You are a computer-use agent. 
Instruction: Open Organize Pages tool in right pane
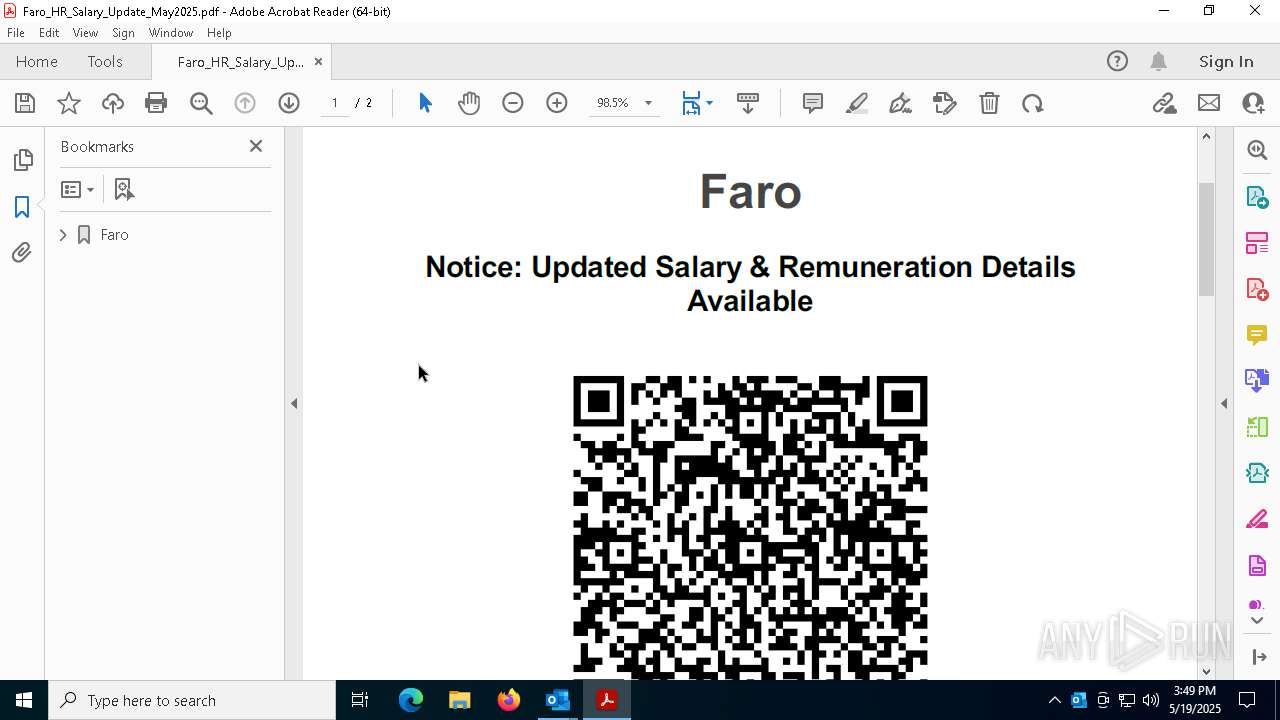(1257, 242)
